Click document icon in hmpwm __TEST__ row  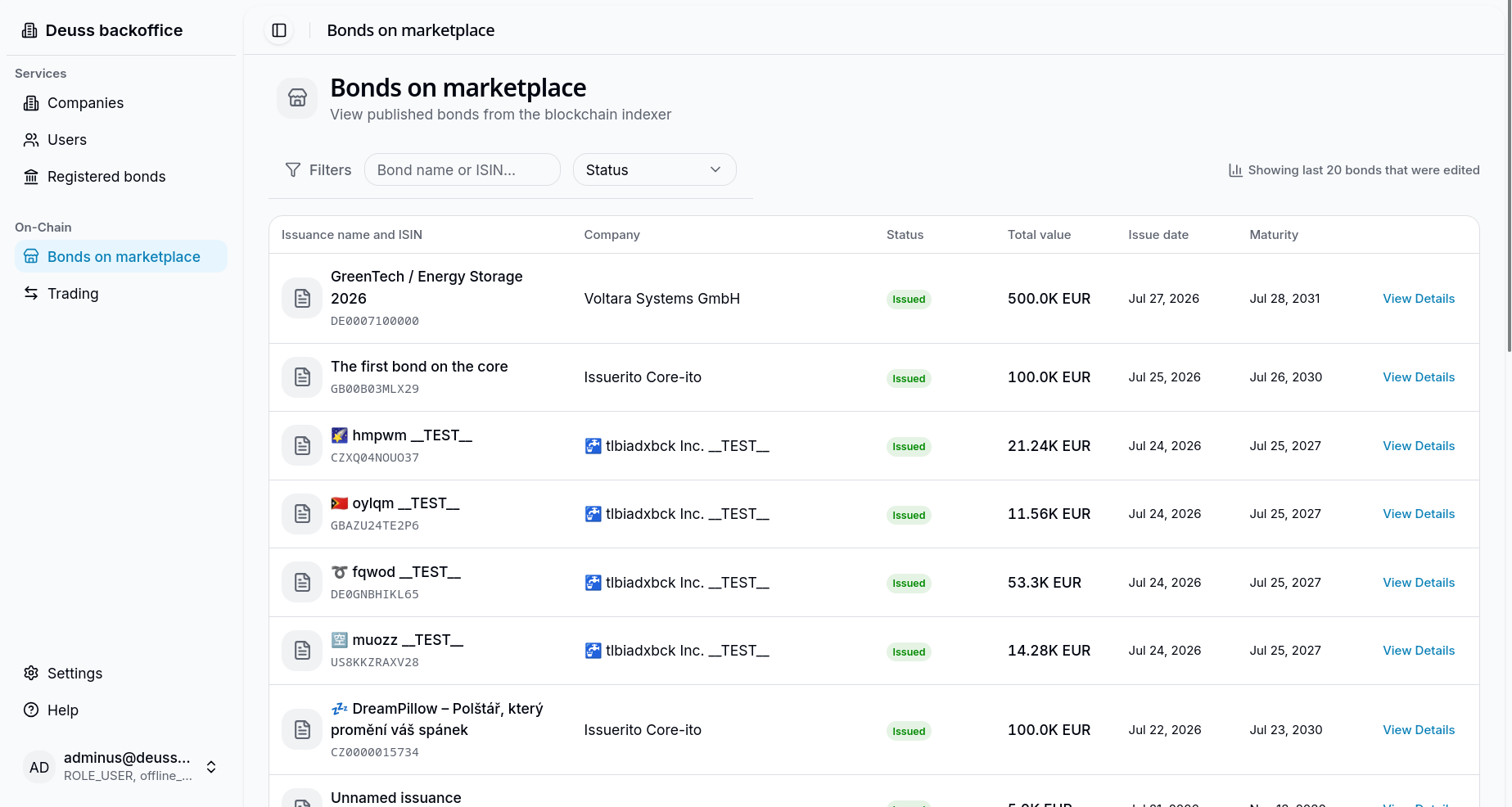pos(302,445)
